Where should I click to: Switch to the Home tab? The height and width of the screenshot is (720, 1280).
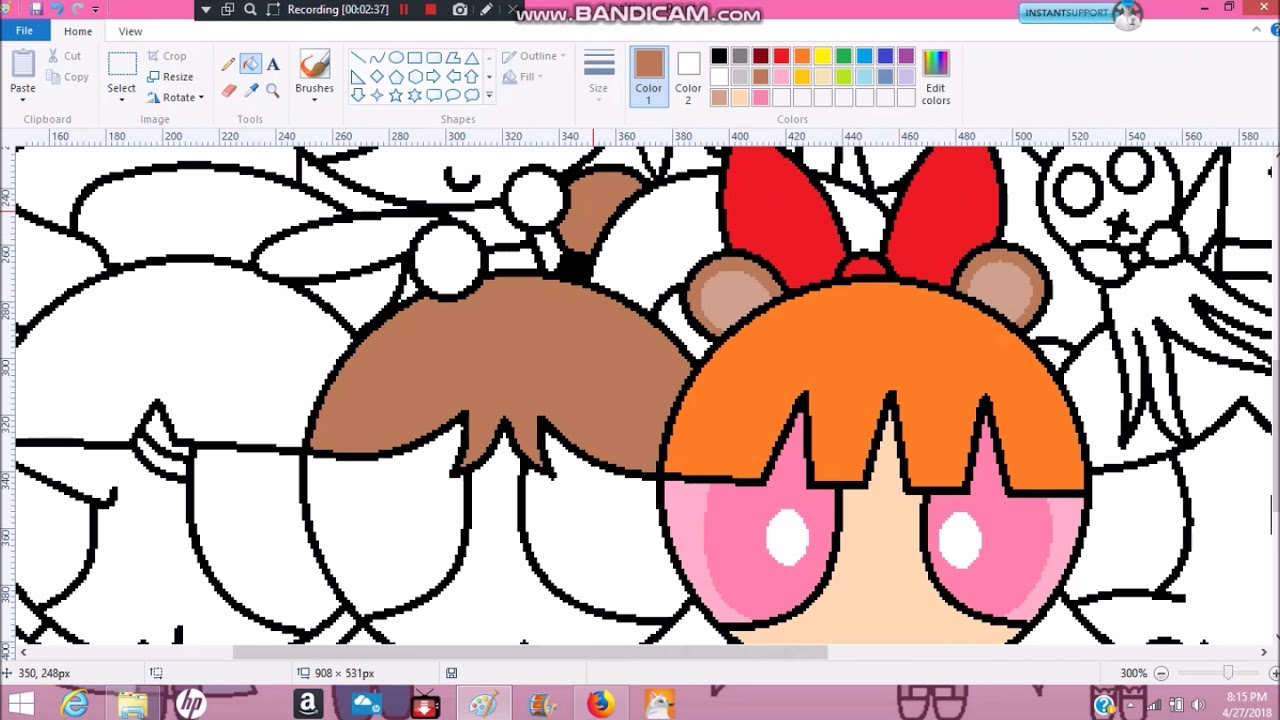78,31
